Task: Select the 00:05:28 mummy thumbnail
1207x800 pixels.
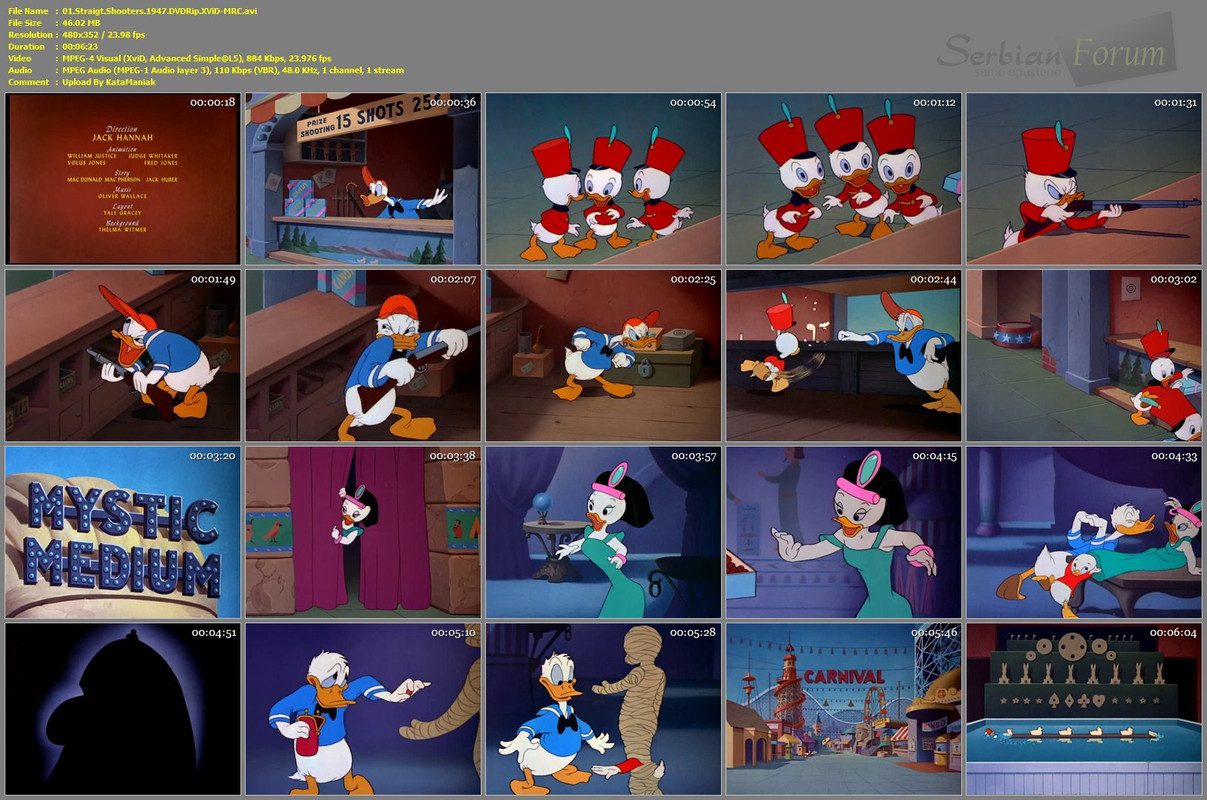Action: (603, 709)
